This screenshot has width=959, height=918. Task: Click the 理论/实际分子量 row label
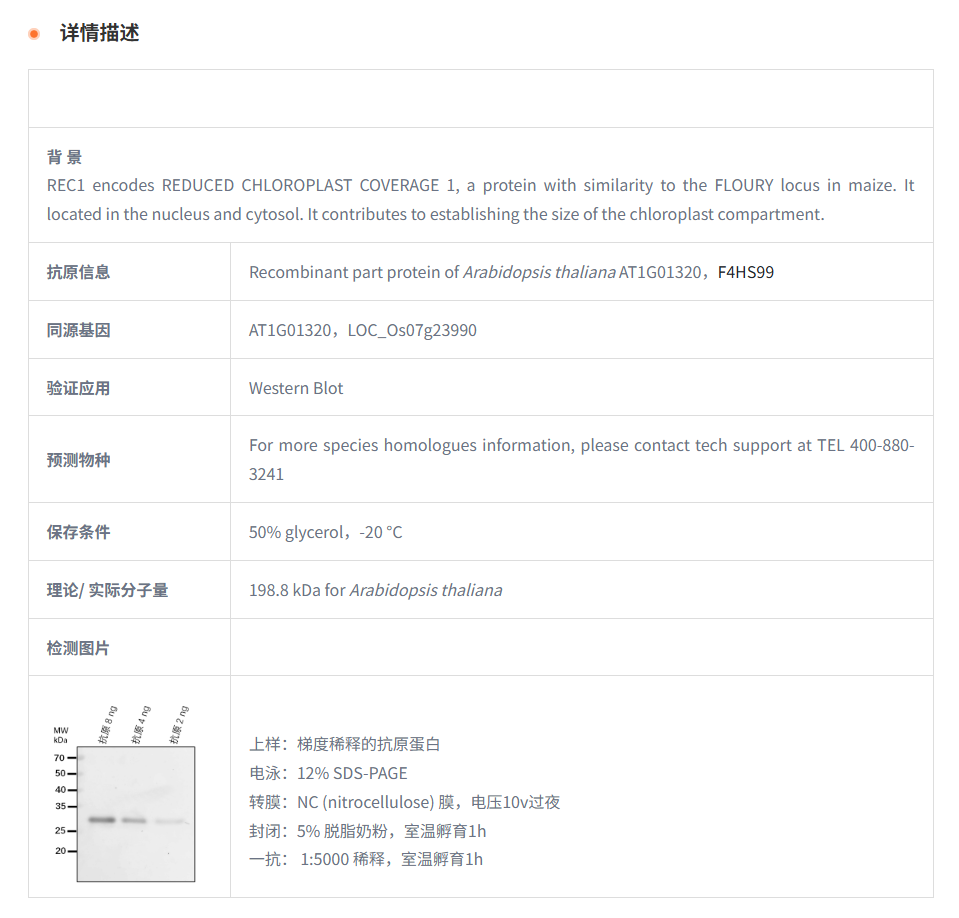pyautogui.click(x=108, y=590)
